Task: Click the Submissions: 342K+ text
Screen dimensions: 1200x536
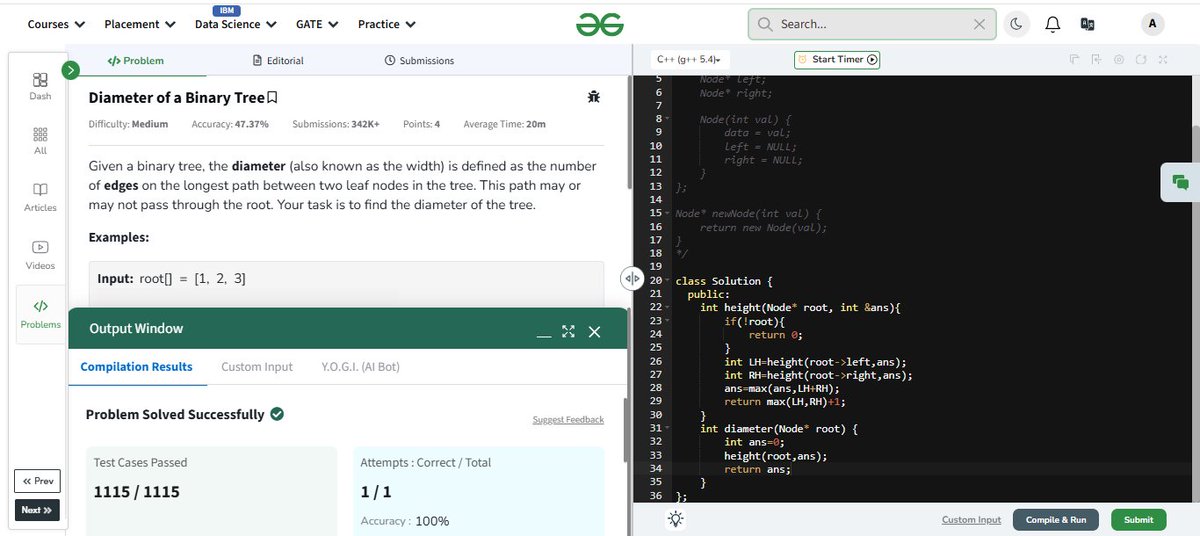Action: pos(336,124)
